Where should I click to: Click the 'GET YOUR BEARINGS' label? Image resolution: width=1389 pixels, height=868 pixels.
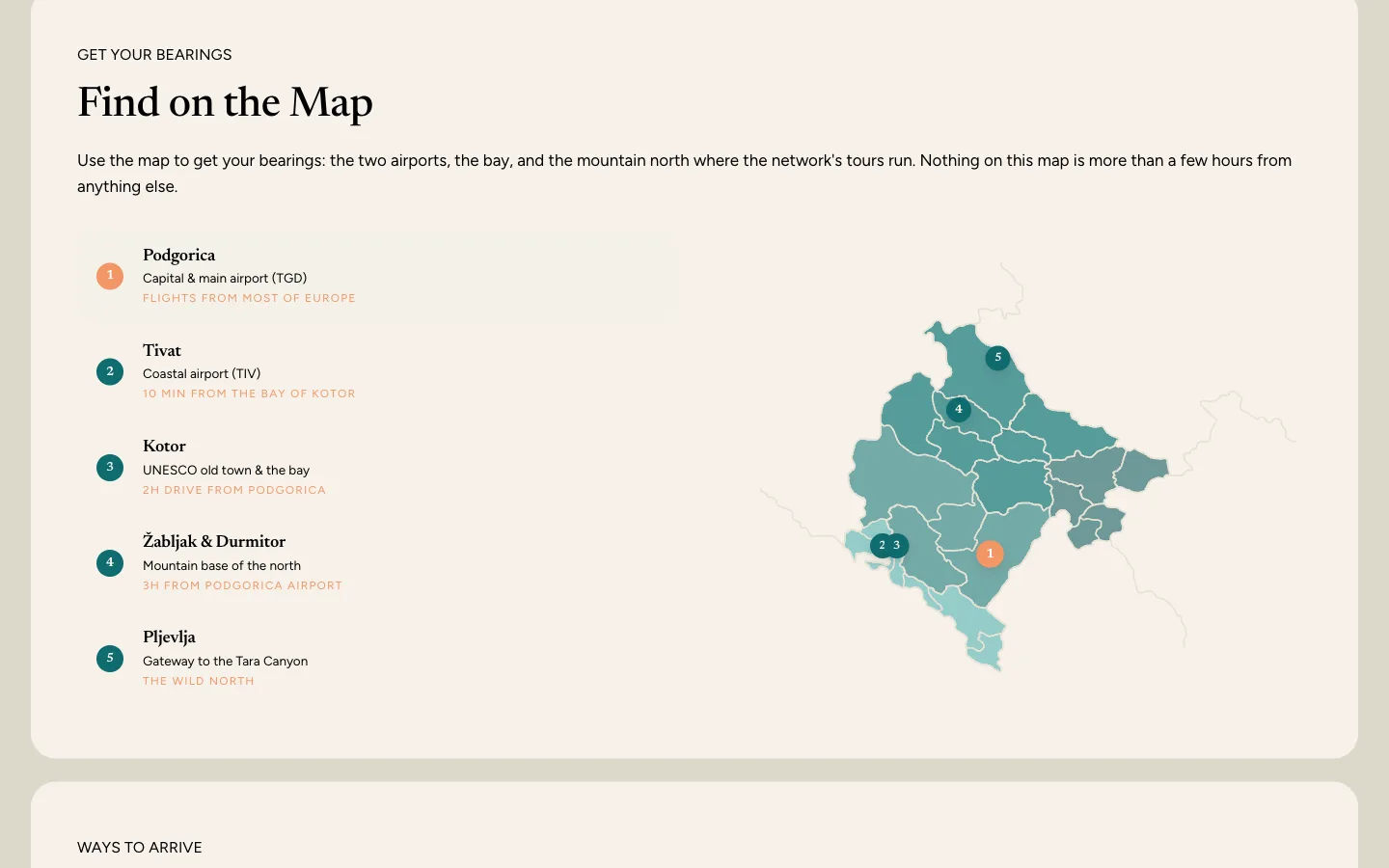tap(154, 55)
